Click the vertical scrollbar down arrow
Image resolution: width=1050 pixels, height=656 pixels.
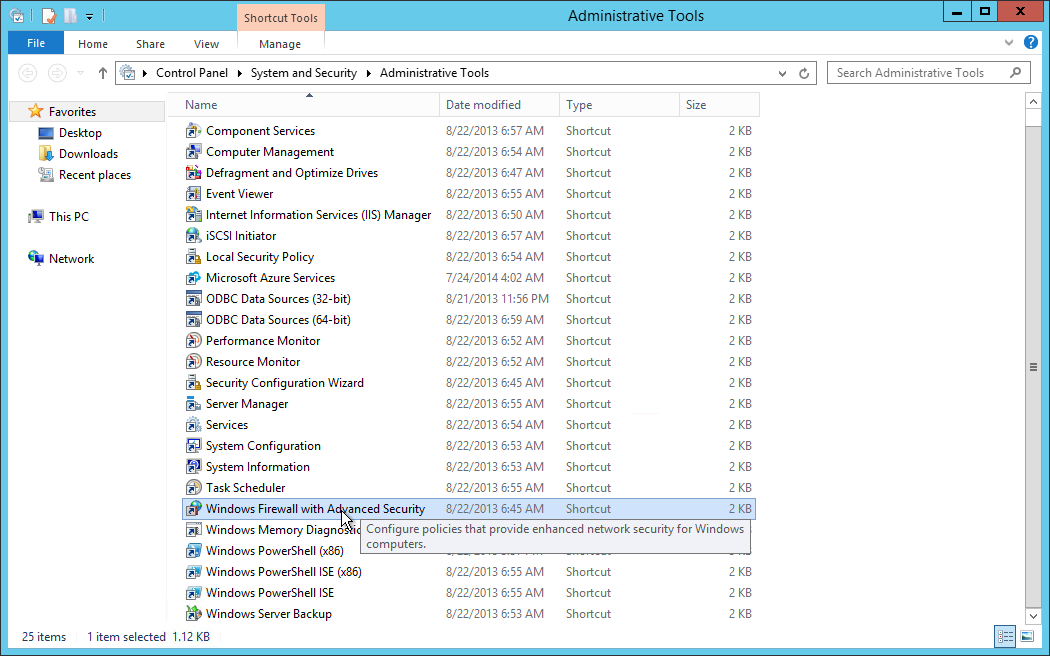tap(1033, 617)
